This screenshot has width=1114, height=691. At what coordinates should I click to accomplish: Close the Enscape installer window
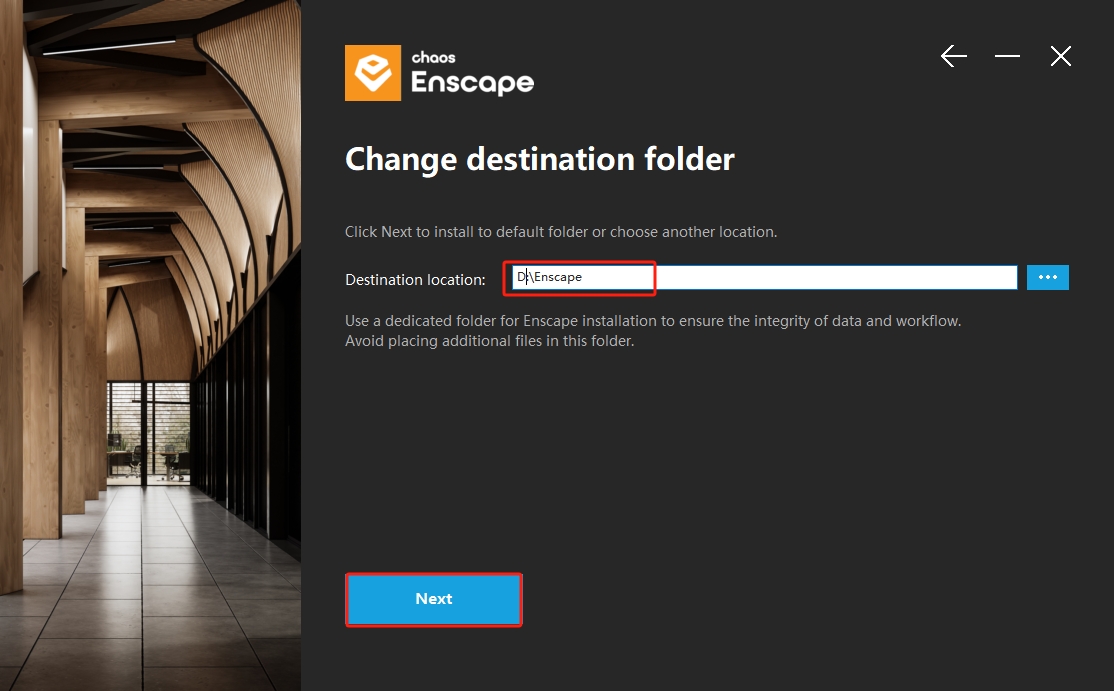pyautogui.click(x=1061, y=57)
